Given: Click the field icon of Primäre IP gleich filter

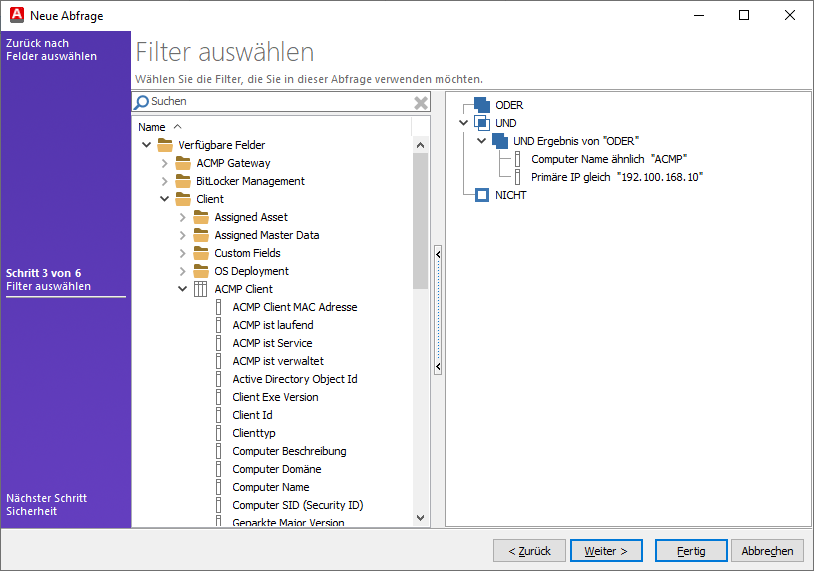Looking at the screenshot, I should coord(518,177).
